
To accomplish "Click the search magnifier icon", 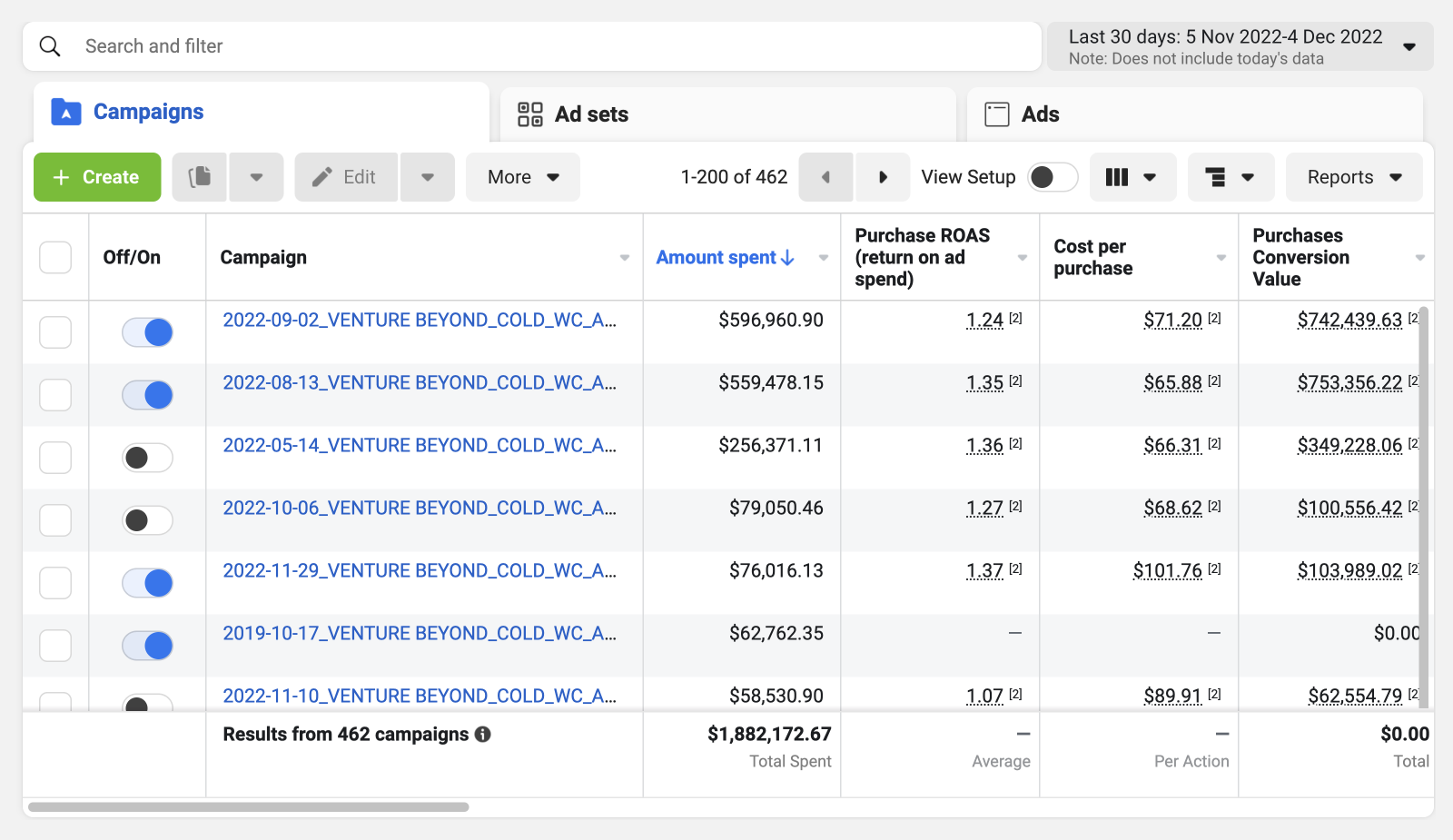I will coord(50,46).
